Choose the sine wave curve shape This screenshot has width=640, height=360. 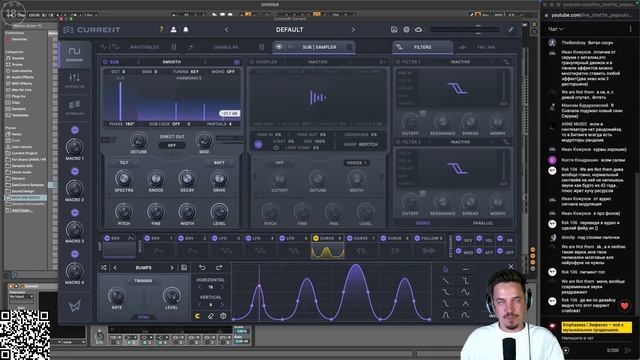(x=465, y=292)
